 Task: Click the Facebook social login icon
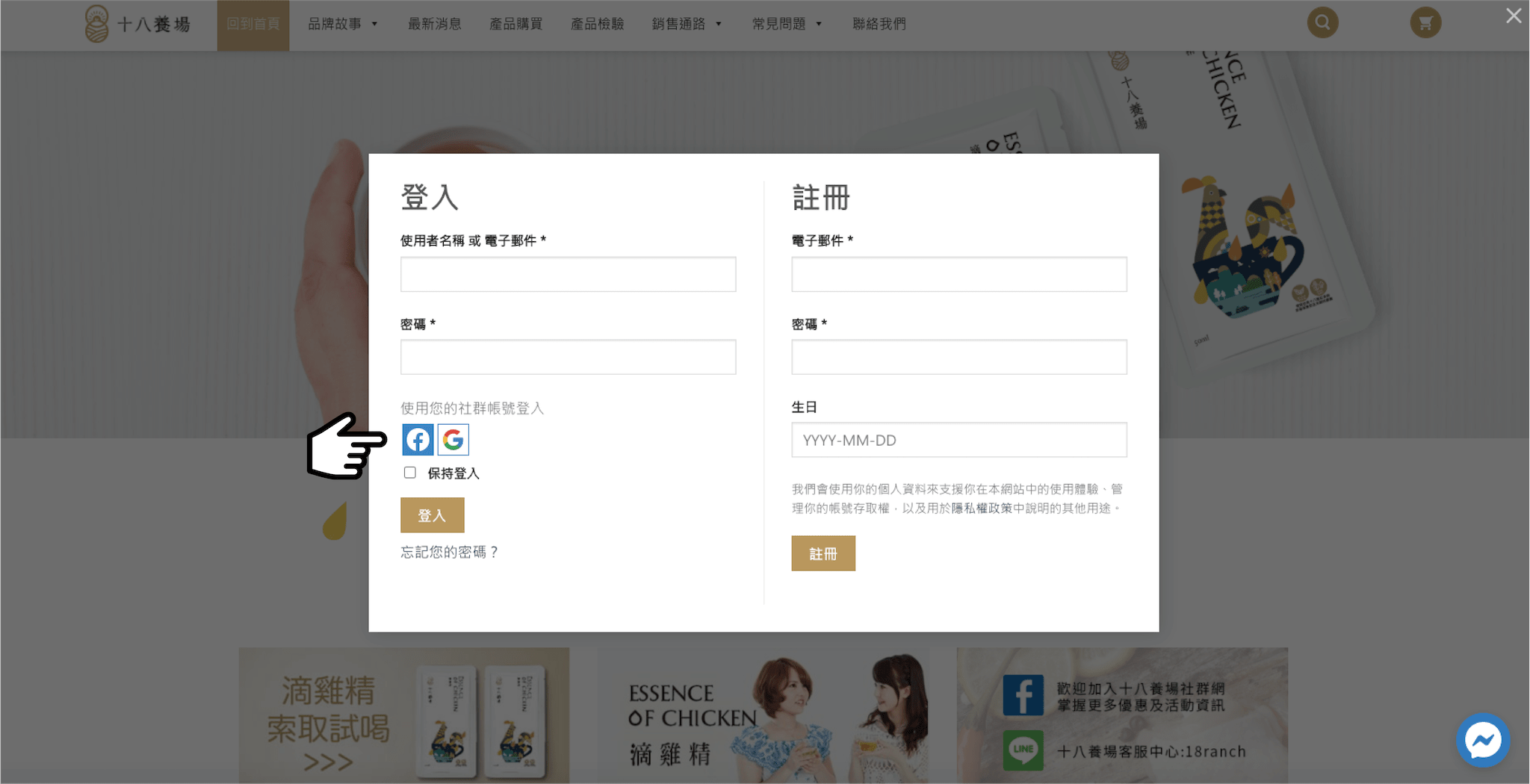click(x=418, y=440)
